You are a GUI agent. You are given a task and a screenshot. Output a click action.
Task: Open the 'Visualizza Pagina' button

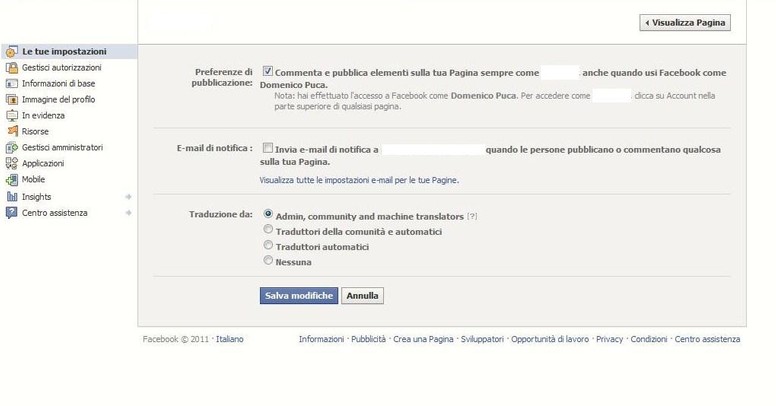click(685, 22)
